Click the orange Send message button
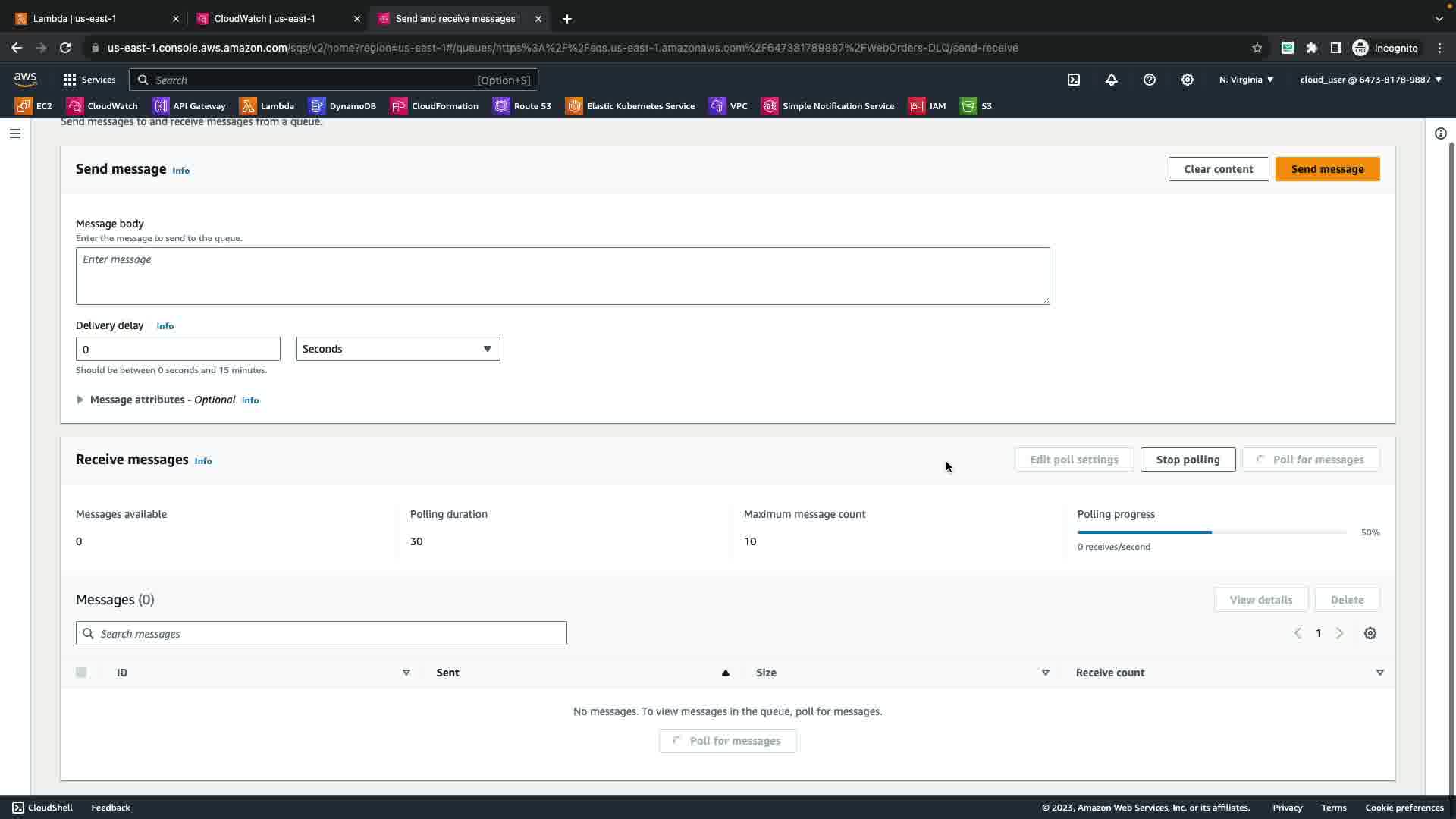The width and height of the screenshot is (1456, 819). [1327, 169]
